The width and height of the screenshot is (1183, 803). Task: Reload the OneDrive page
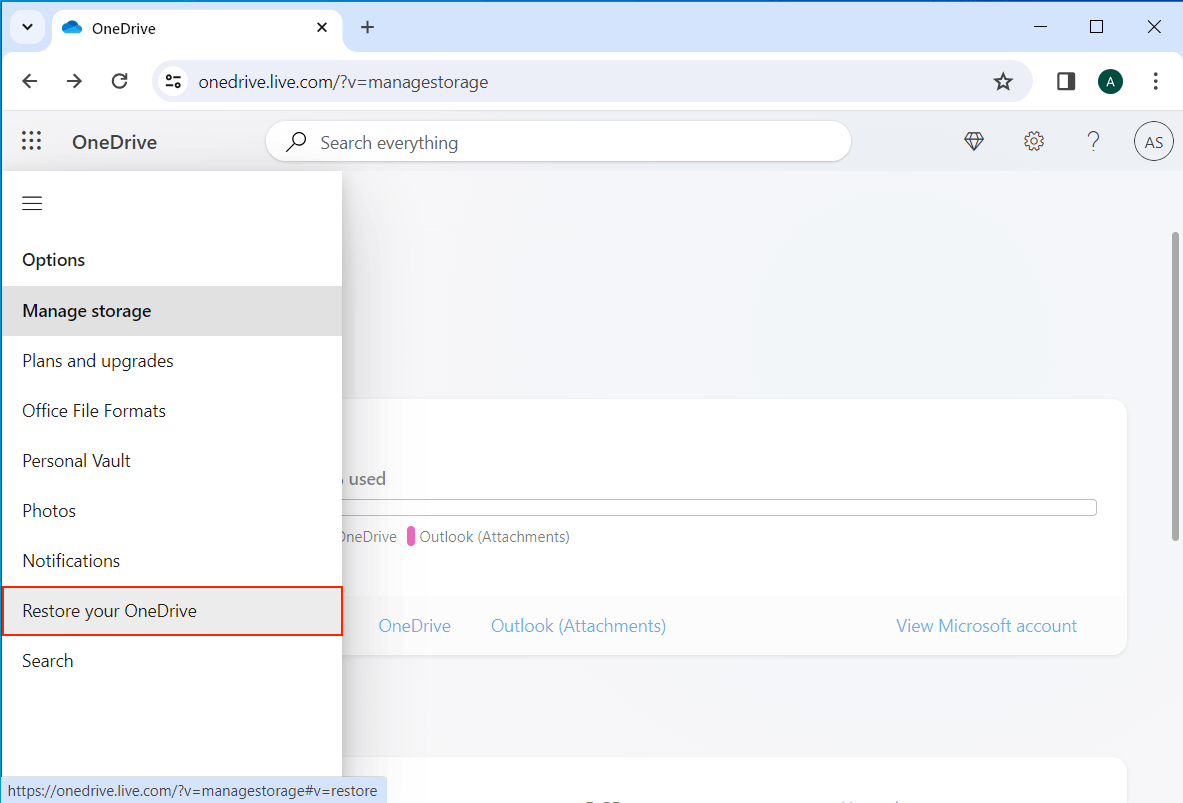pos(119,82)
